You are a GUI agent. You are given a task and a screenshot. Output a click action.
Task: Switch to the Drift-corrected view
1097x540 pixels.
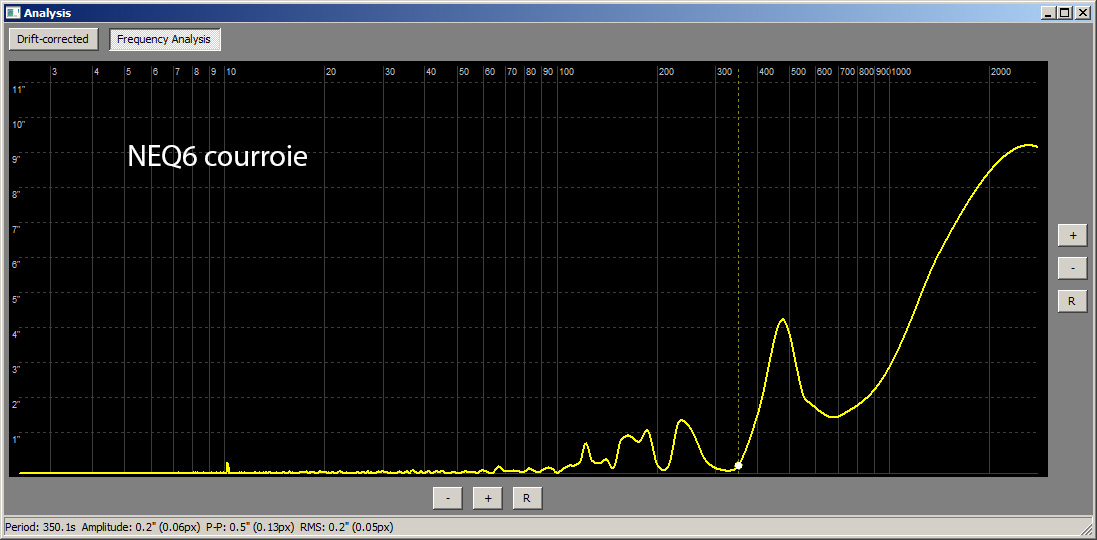click(53, 39)
